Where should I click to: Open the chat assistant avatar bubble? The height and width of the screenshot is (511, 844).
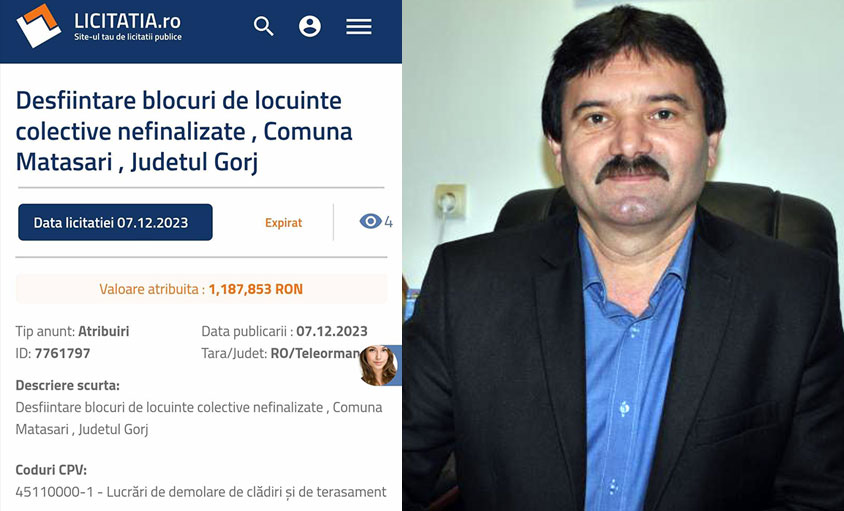click(x=379, y=366)
